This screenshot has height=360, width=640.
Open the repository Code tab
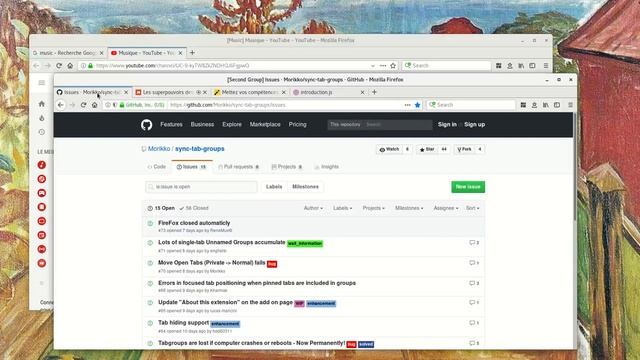[x=157, y=167]
